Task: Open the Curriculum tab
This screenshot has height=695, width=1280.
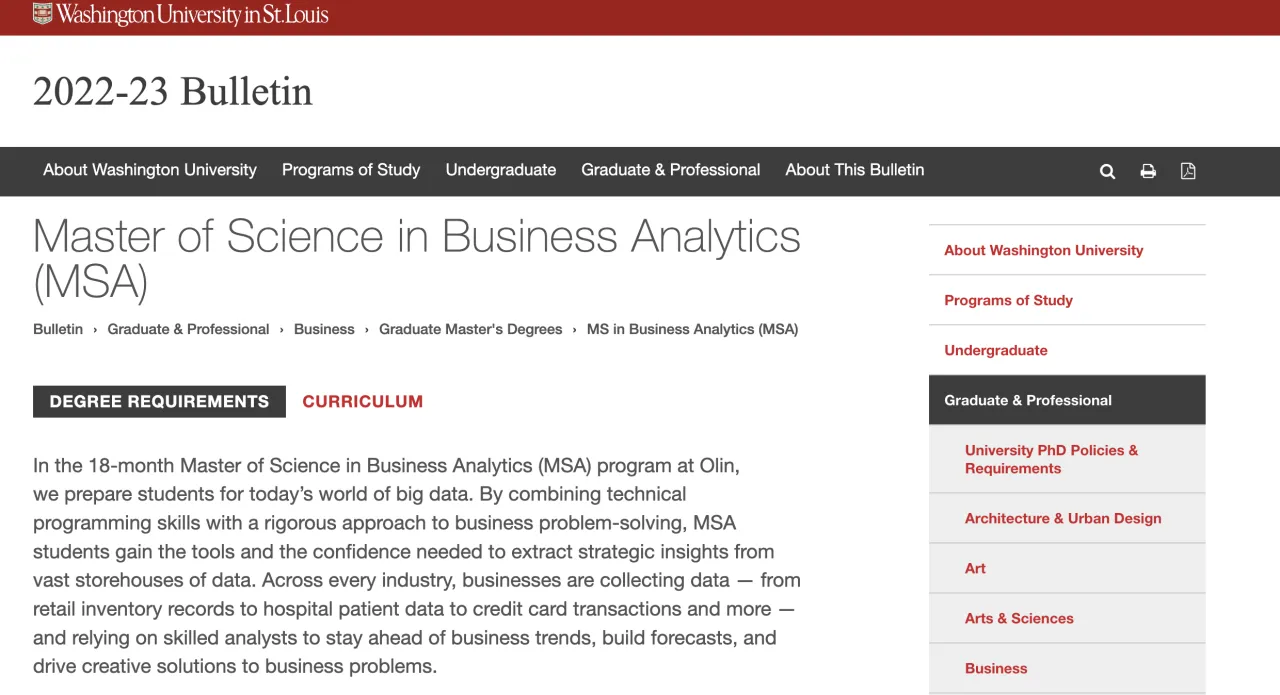Action: tap(362, 401)
